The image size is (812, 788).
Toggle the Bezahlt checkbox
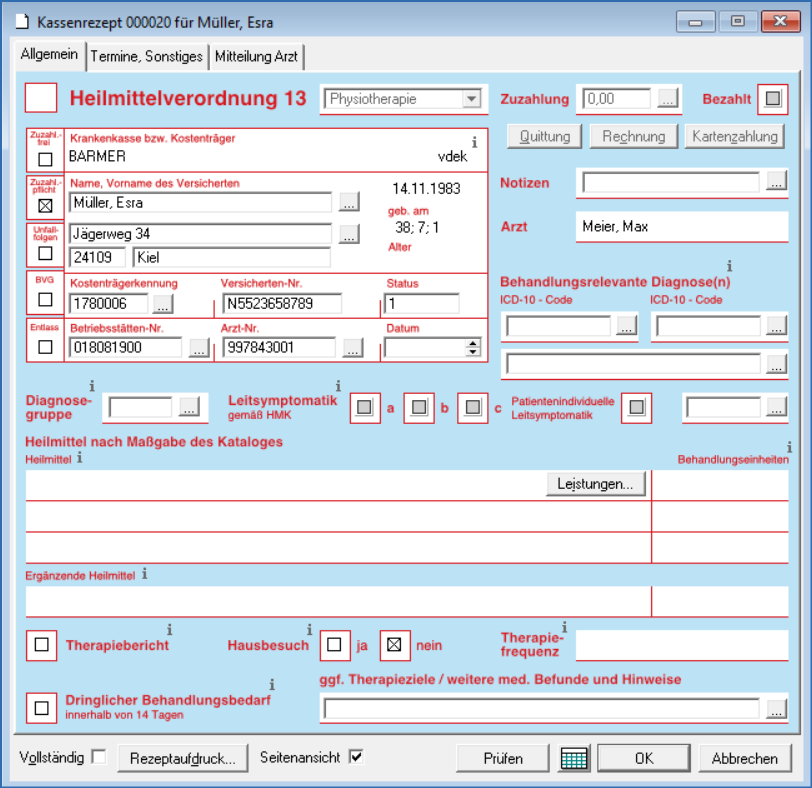[772, 98]
